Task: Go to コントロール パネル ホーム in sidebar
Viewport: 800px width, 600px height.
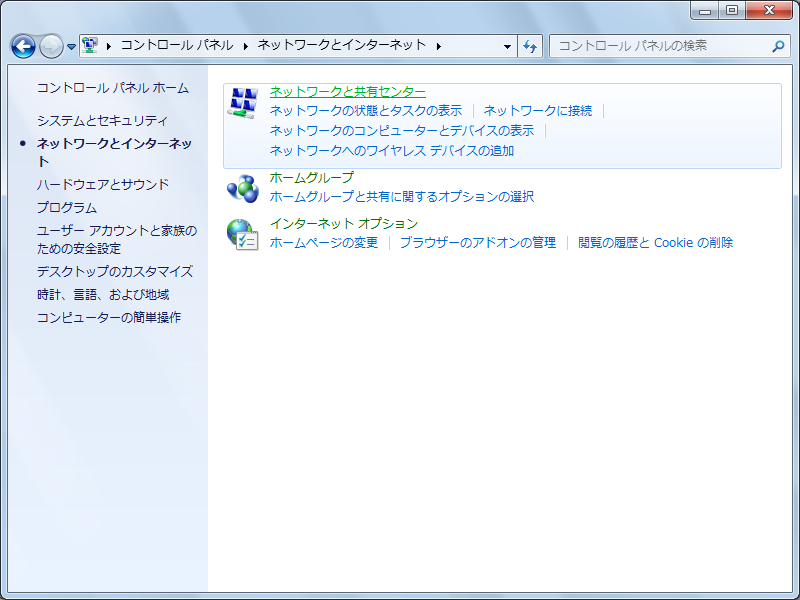Action: coord(113,88)
